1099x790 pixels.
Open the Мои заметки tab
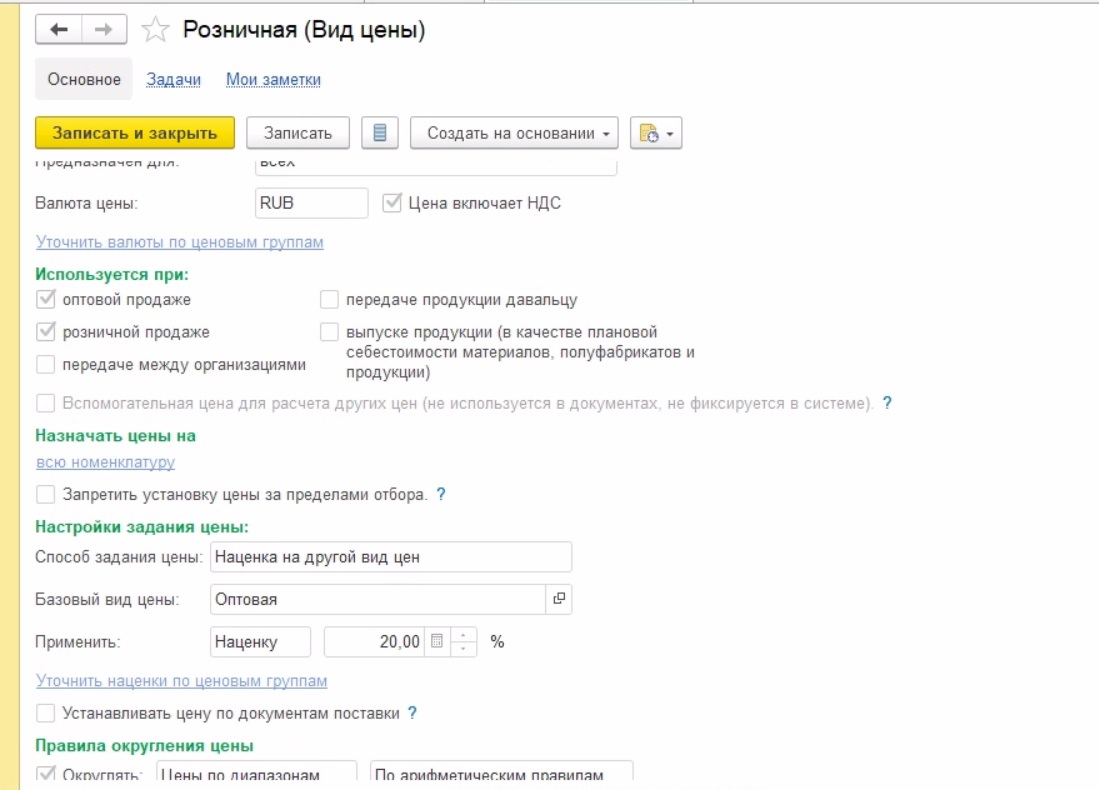(273, 80)
